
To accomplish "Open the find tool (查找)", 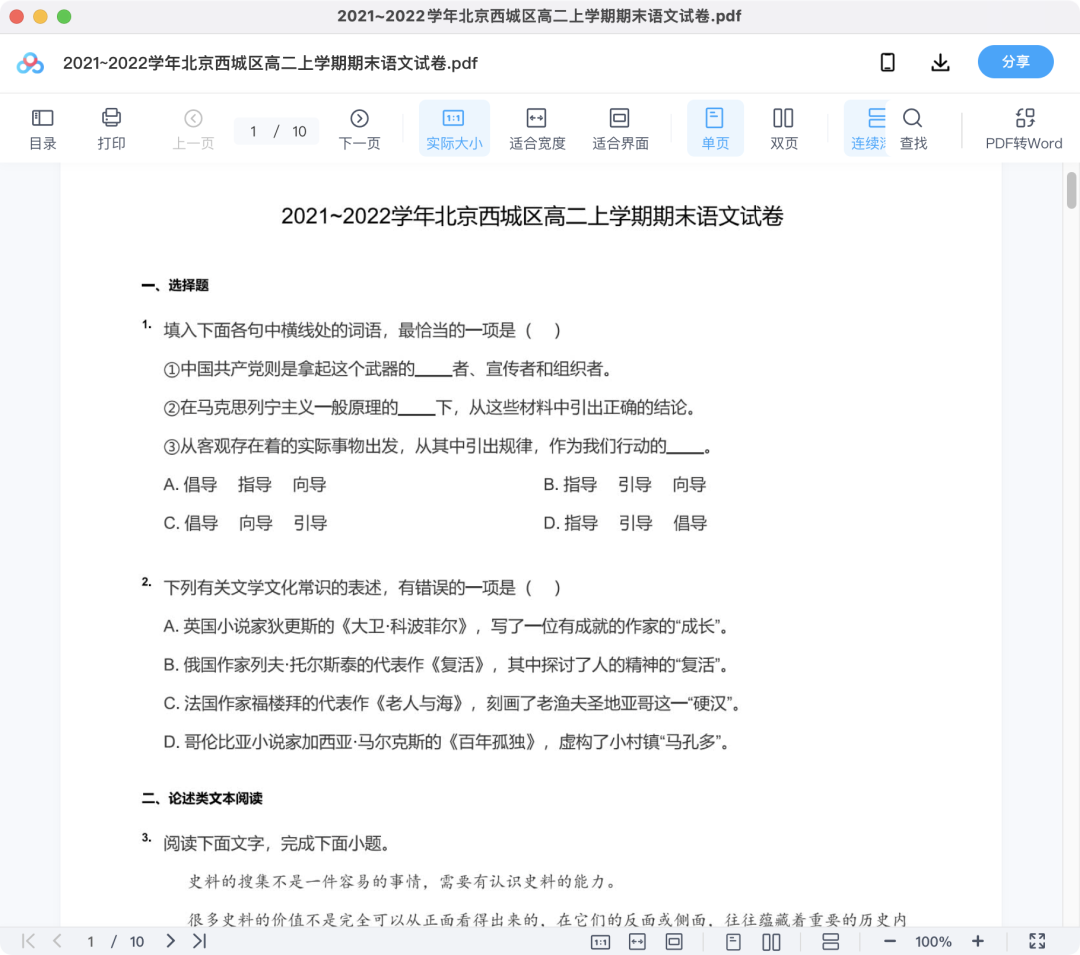I will [x=913, y=129].
